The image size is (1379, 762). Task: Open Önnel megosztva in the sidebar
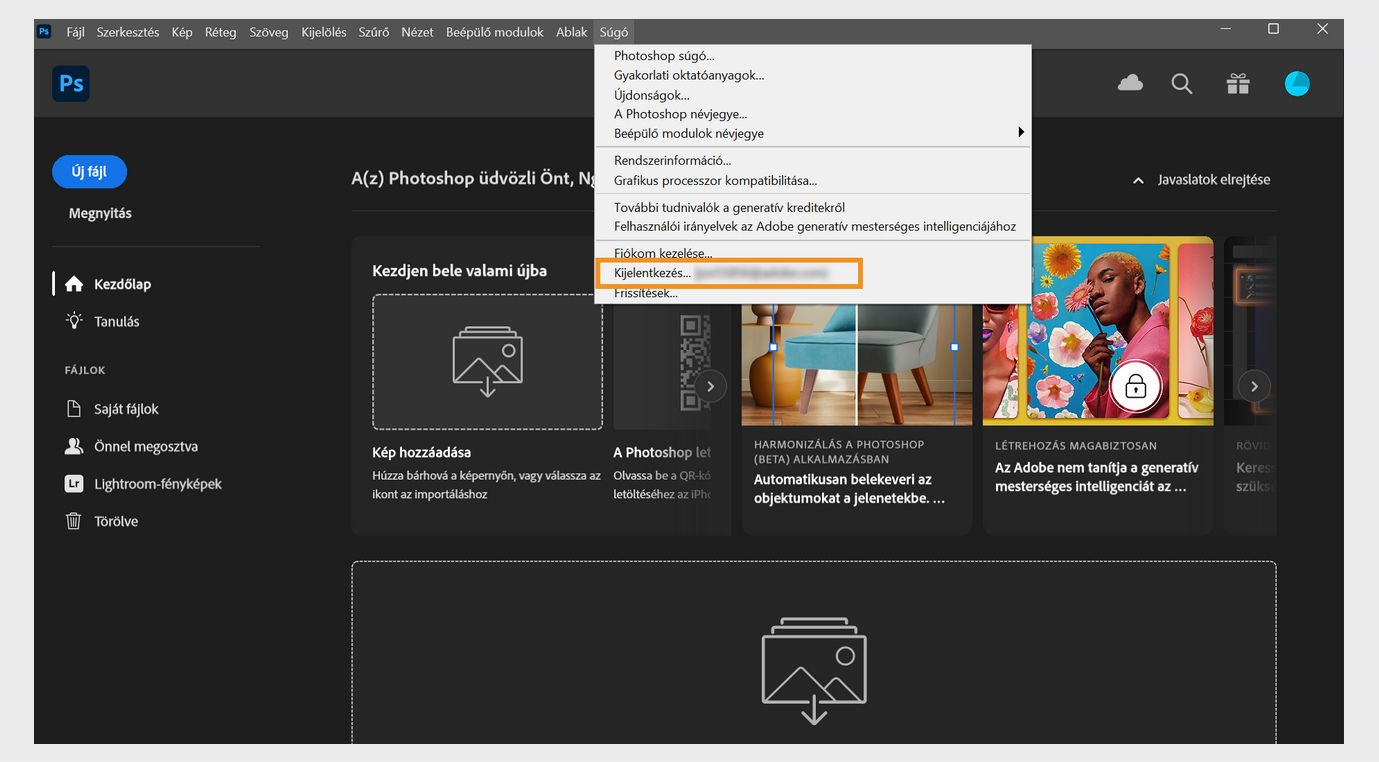click(146, 446)
